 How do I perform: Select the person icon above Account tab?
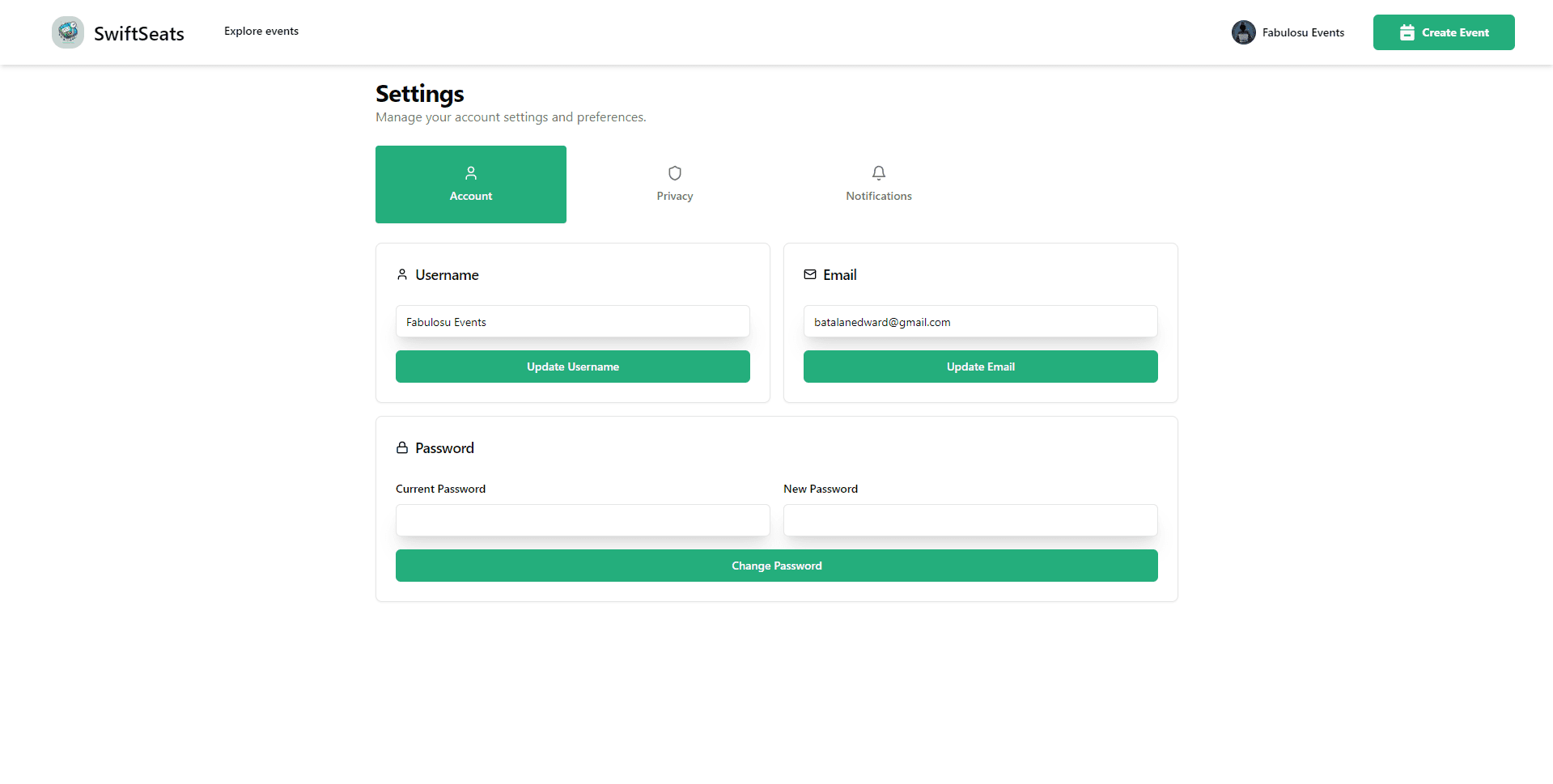coord(471,172)
